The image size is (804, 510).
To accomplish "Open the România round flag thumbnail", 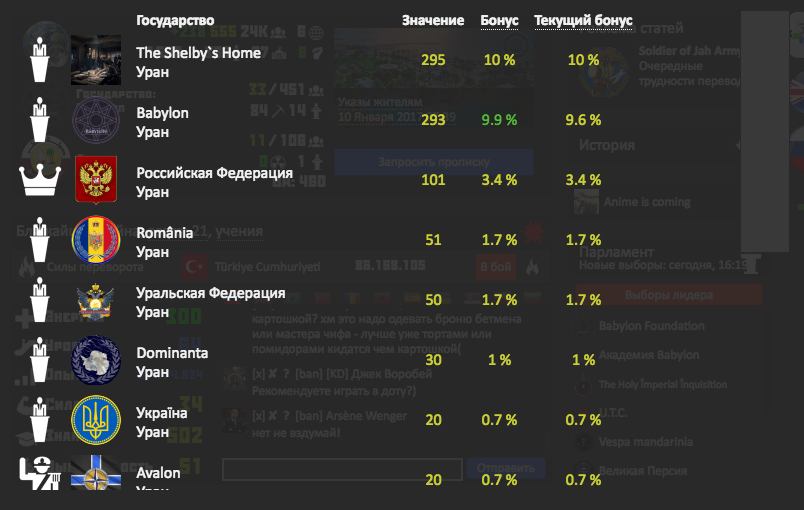I will (x=96, y=241).
